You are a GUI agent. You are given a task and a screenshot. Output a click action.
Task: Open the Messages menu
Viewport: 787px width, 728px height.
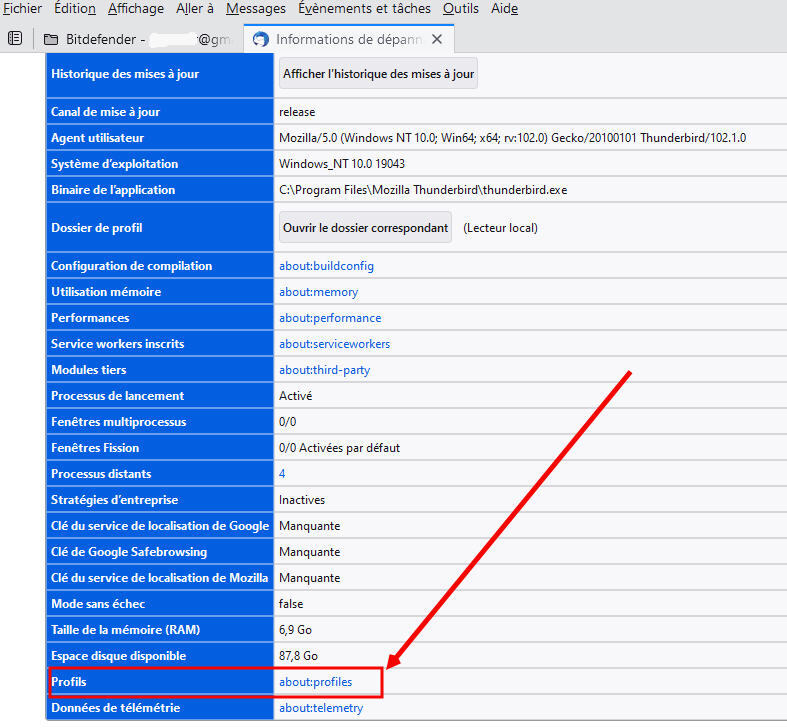[255, 9]
